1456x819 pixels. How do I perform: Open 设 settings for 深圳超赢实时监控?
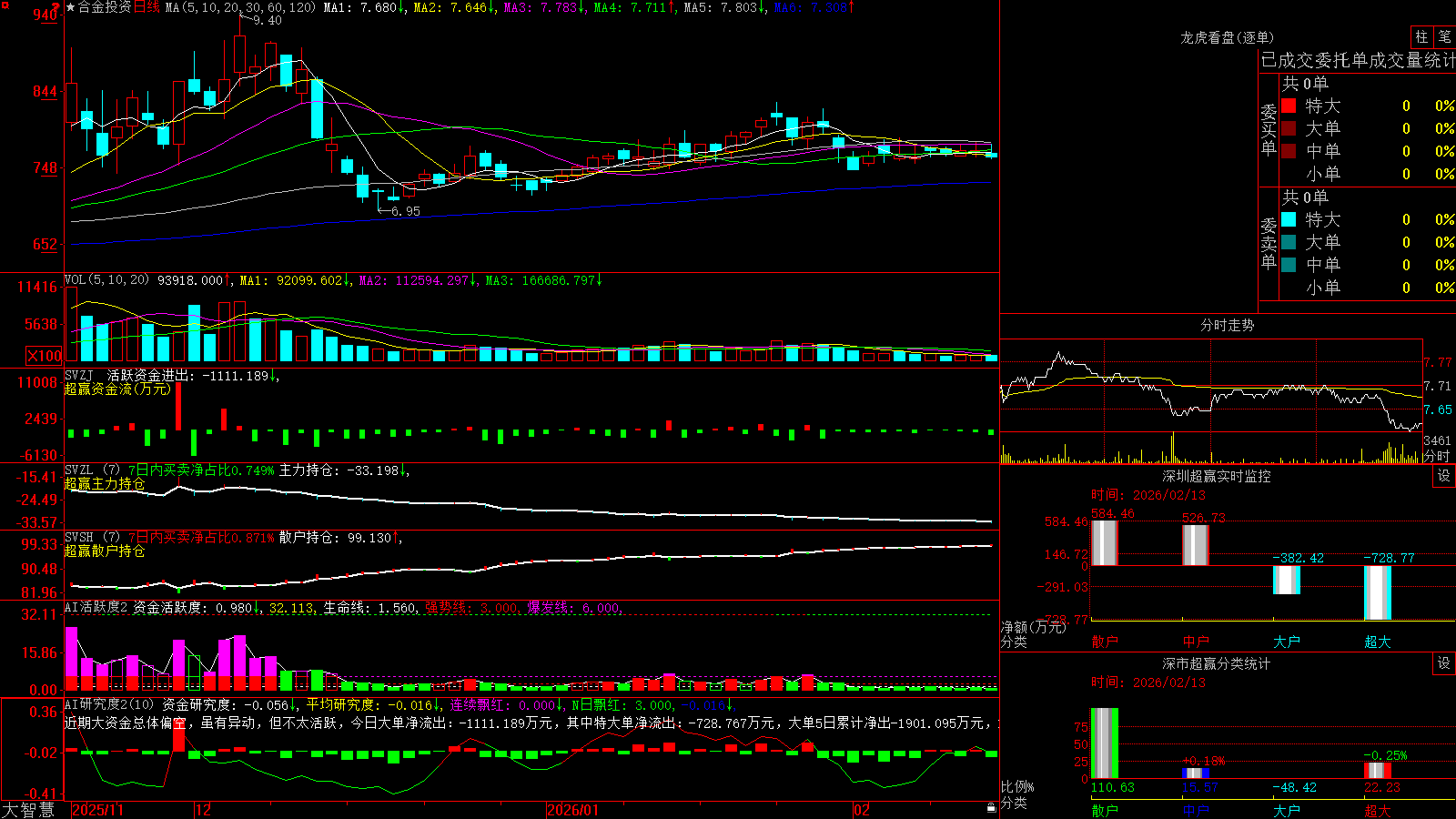[x=1444, y=476]
